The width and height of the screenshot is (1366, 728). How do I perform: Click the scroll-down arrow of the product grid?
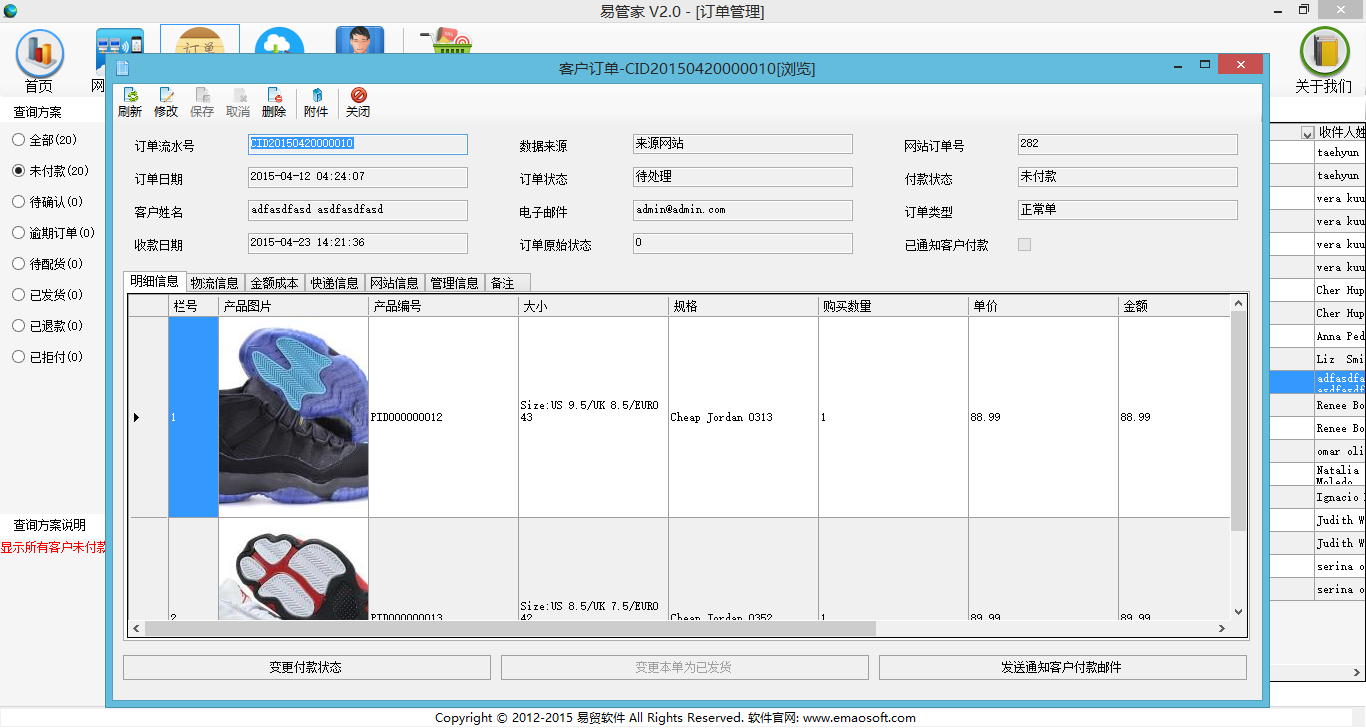(1238, 611)
